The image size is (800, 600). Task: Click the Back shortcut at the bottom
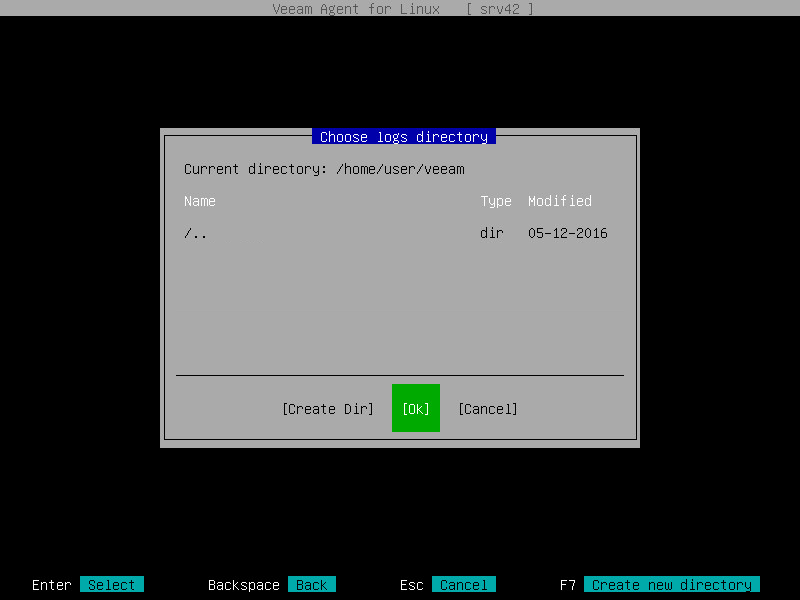click(x=310, y=585)
